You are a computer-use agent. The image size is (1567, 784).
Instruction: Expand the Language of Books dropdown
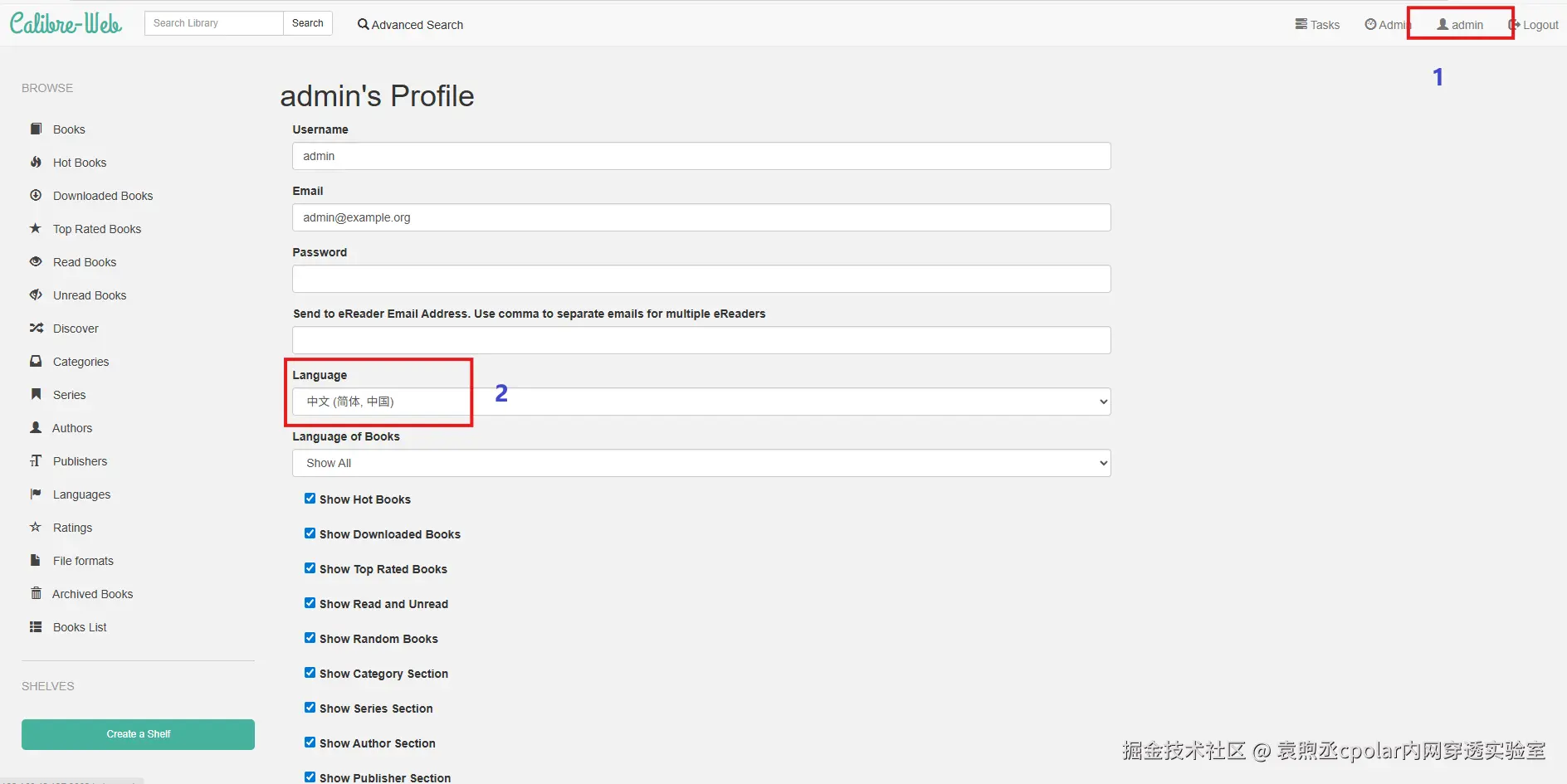pos(701,463)
